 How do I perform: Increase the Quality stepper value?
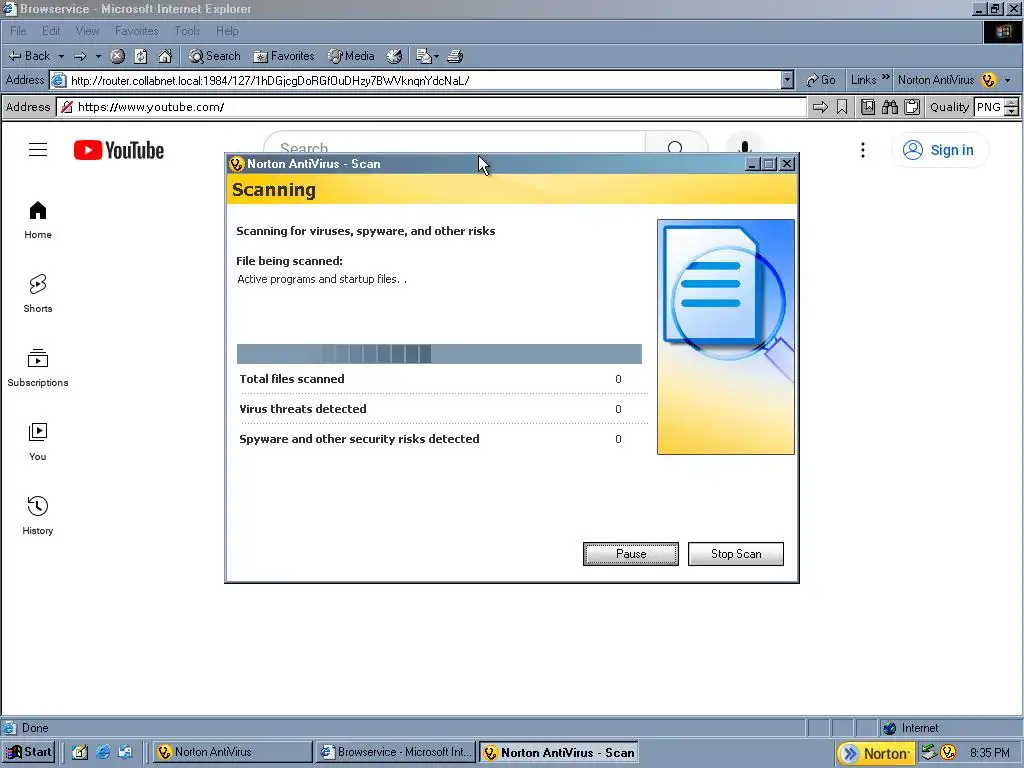click(x=1012, y=103)
